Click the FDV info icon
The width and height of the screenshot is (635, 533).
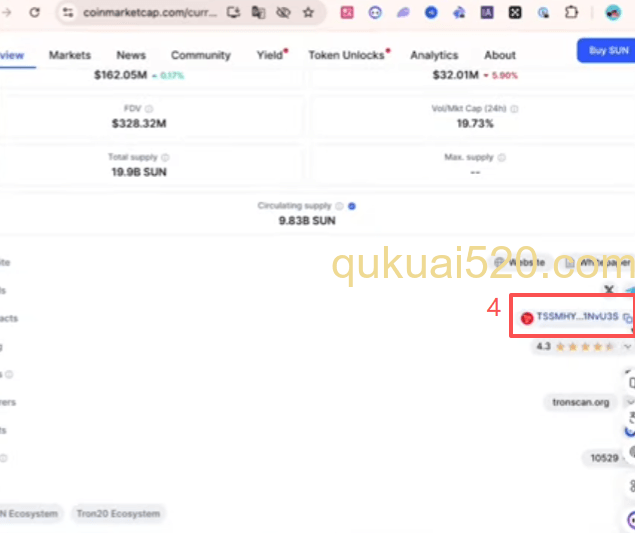(149, 109)
